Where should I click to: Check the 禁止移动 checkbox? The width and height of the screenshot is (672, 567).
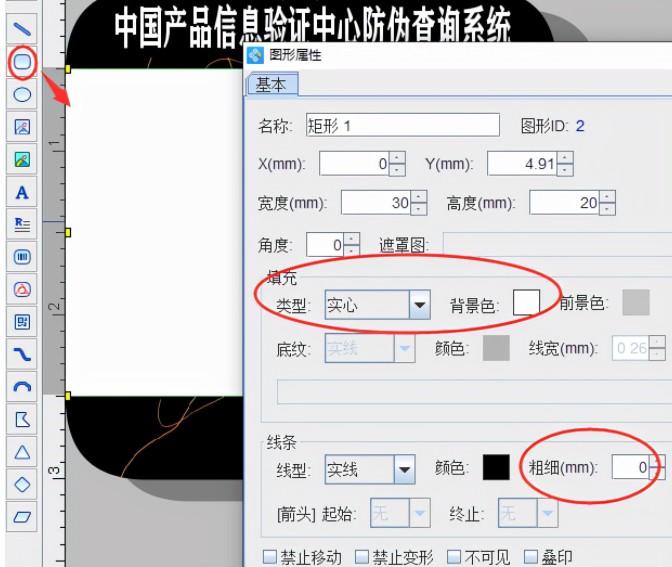(270, 557)
